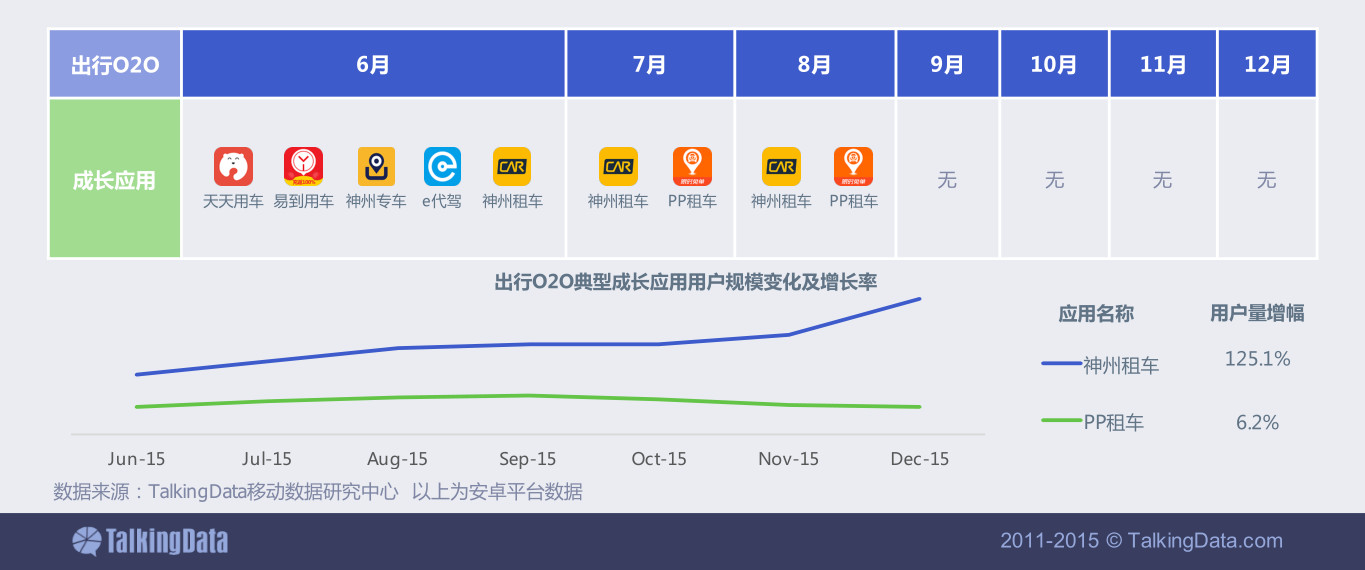1365x570 pixels.
Task: Select the 12月 header cell
Action: (1267, 64)
